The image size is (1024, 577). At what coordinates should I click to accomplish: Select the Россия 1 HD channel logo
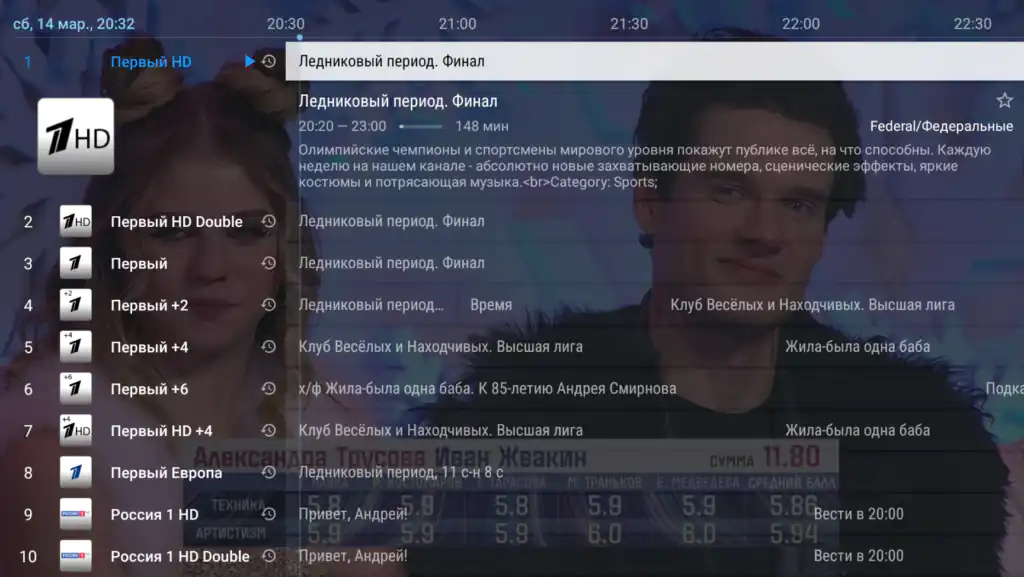click(76, 514)
